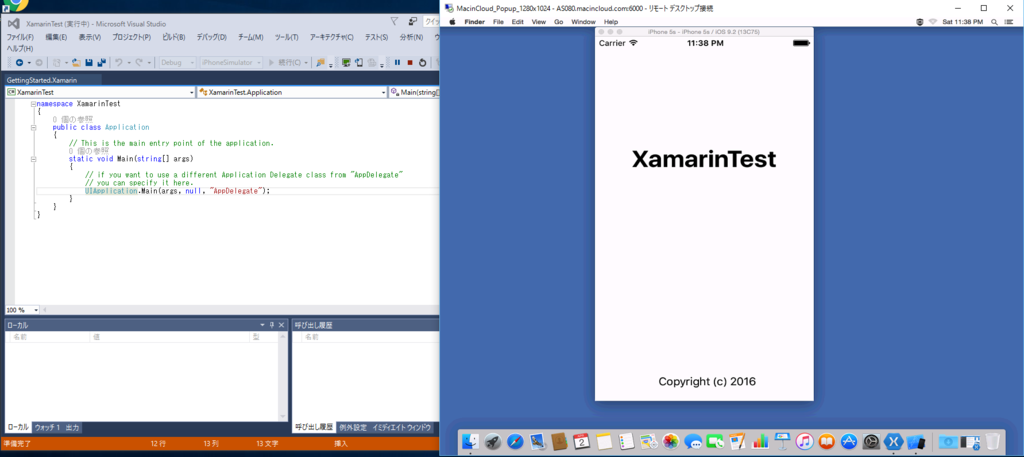This screenshot has width=1024, height=457.
Task: Click the Wi-Fi icon in the Mac menu bar
Action: [932, 22]
